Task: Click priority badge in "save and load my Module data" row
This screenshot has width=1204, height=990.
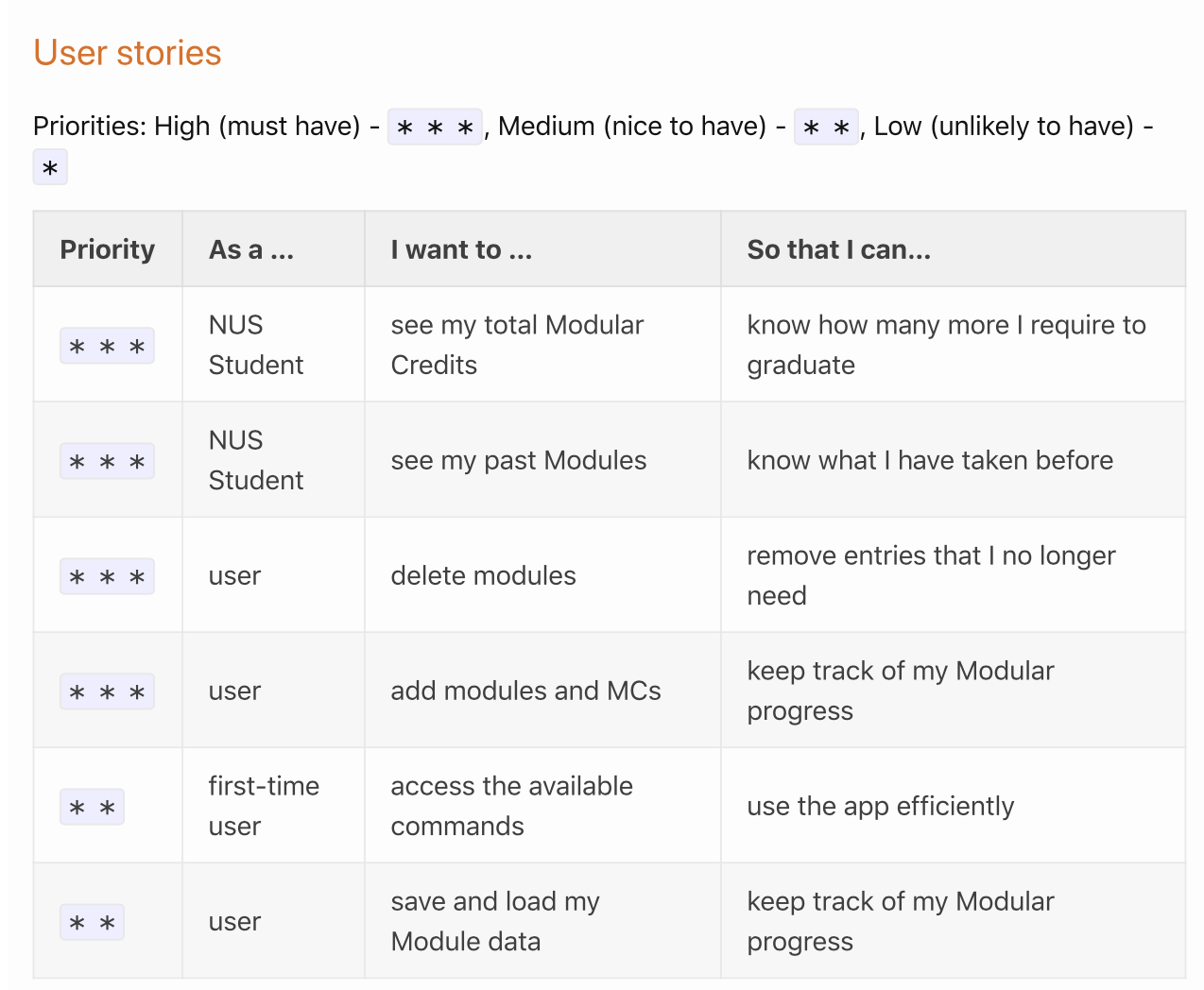Action: 92,922
